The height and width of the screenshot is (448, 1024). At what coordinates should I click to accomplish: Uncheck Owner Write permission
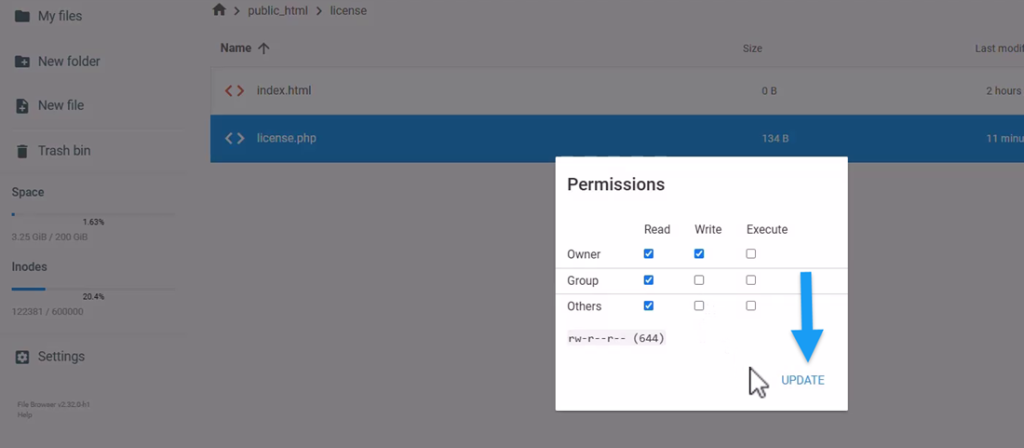tap(699, 253)
